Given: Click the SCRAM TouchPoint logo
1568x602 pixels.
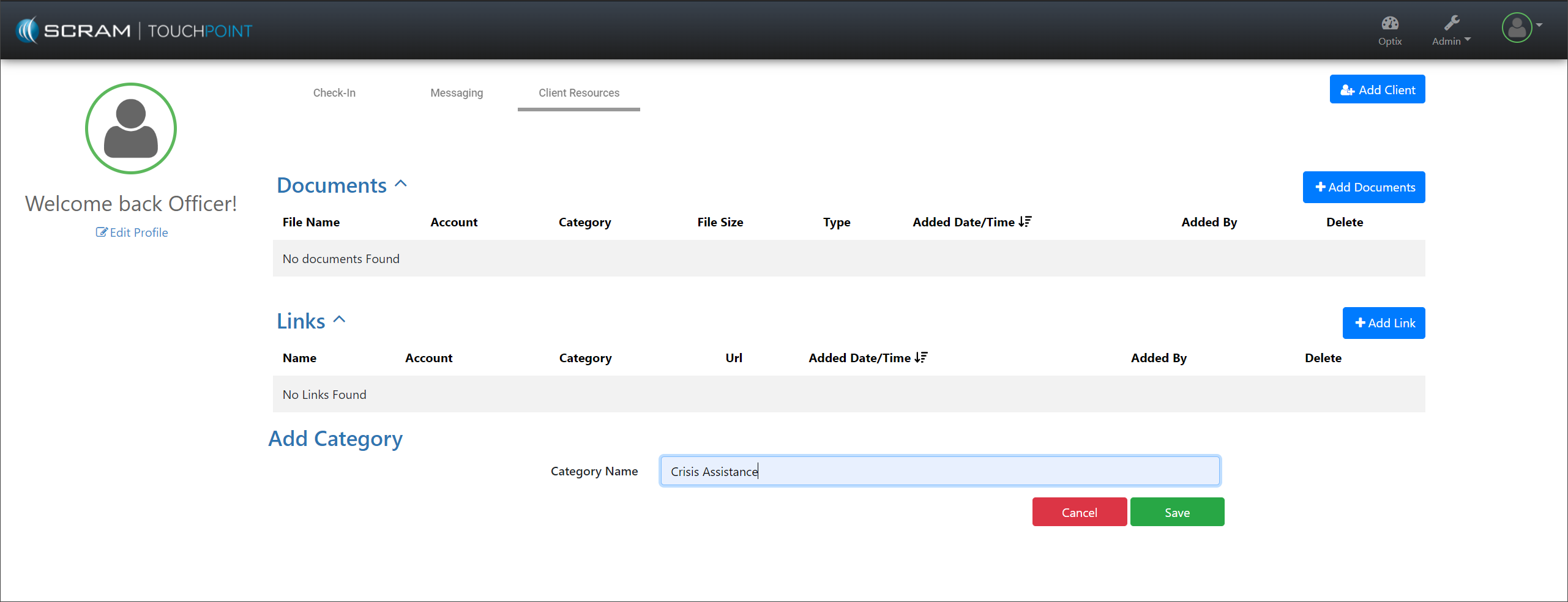Looking at the screenshot, I should [x=134, y=31].
